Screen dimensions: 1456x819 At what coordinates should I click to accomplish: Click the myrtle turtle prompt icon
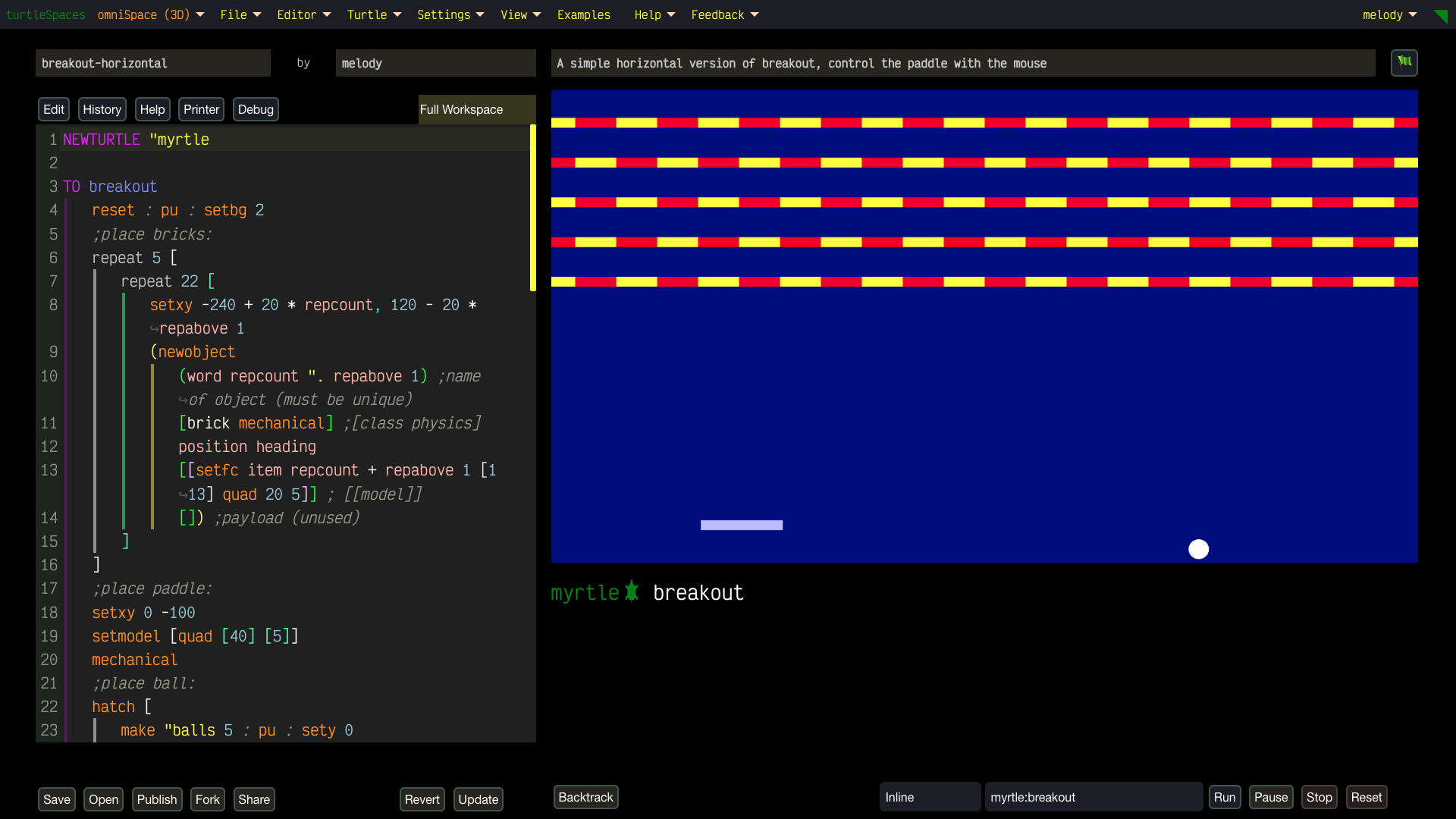point(632,592)
